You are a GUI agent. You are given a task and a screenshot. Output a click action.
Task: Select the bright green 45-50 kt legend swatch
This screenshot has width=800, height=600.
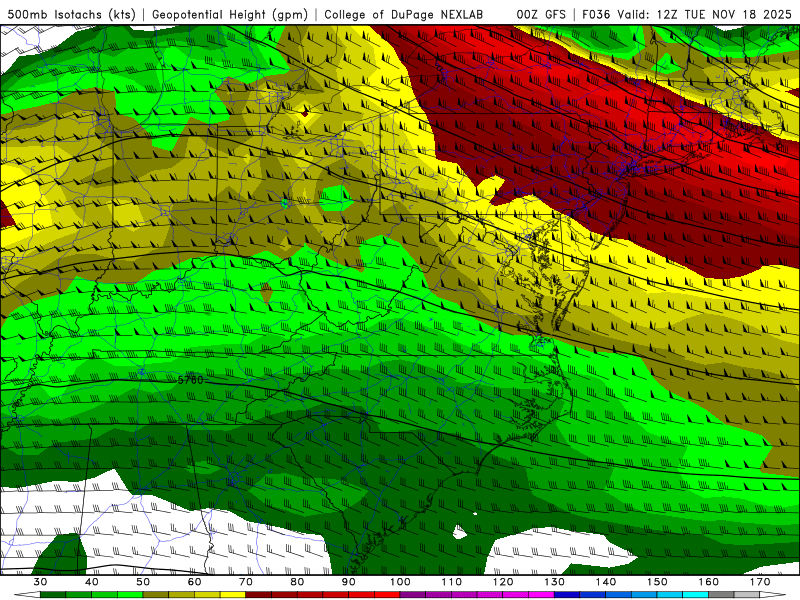(130, 594)
